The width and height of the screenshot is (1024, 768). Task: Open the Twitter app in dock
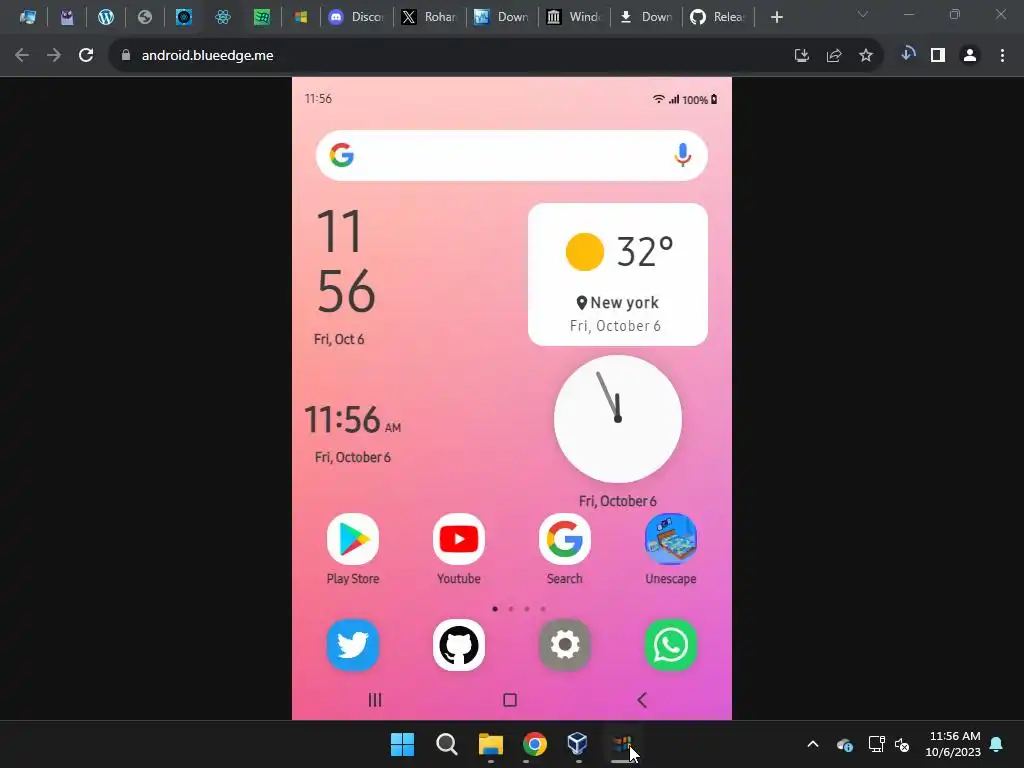click(353, 645)
